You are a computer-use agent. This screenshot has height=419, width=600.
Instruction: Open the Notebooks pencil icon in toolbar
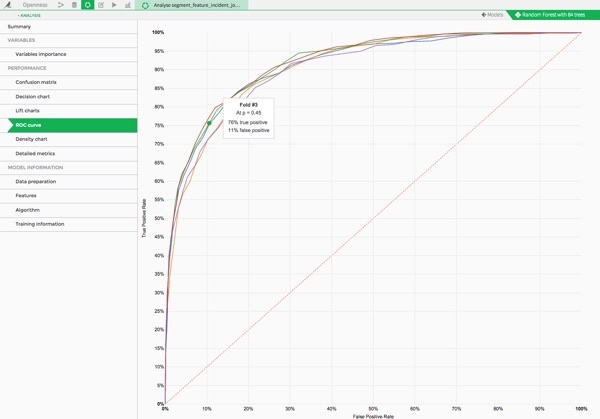point(101,5)
